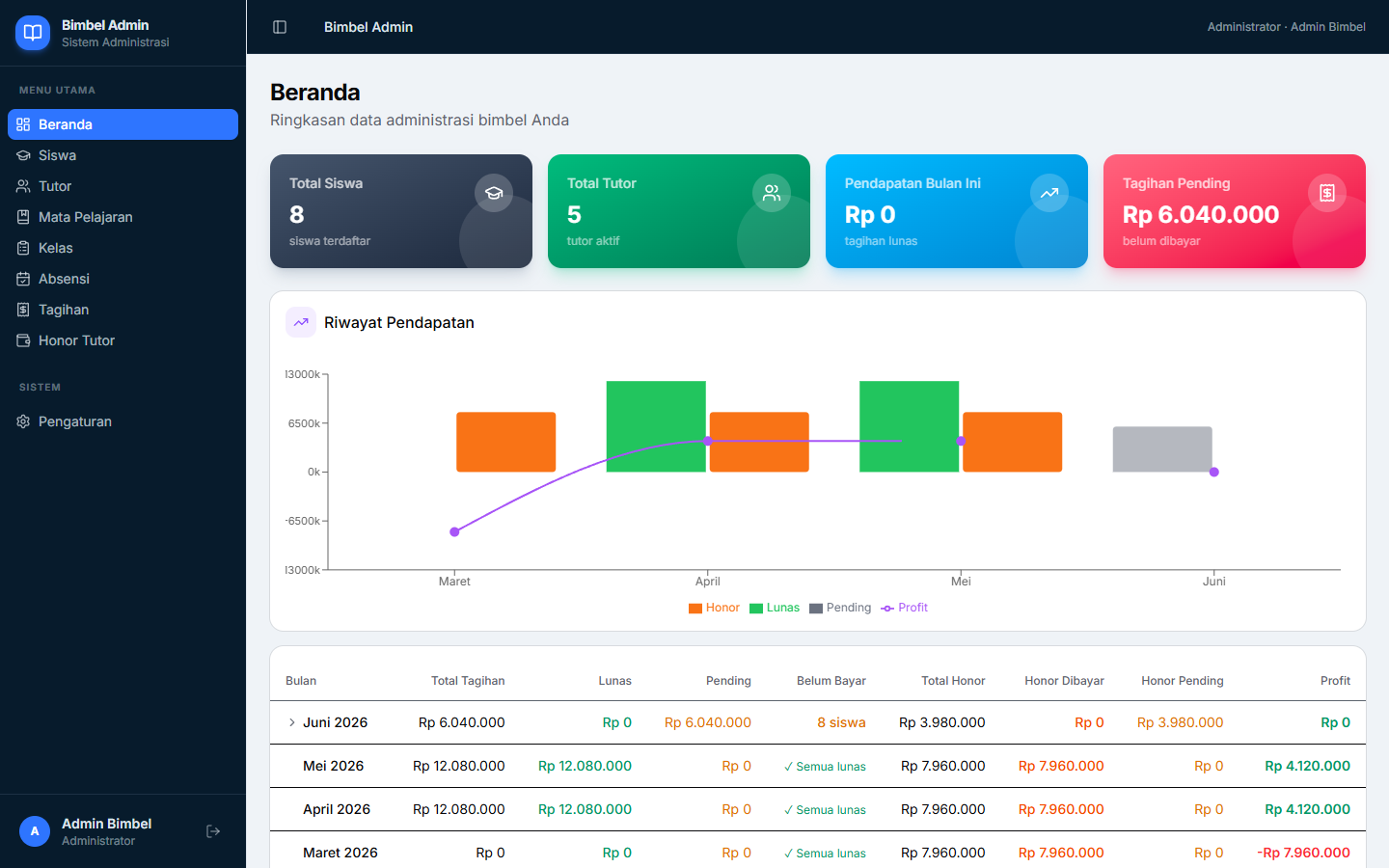Click the users icon on Total Tutor card
Screen dimensions: 1389x868
click(772, 193)
